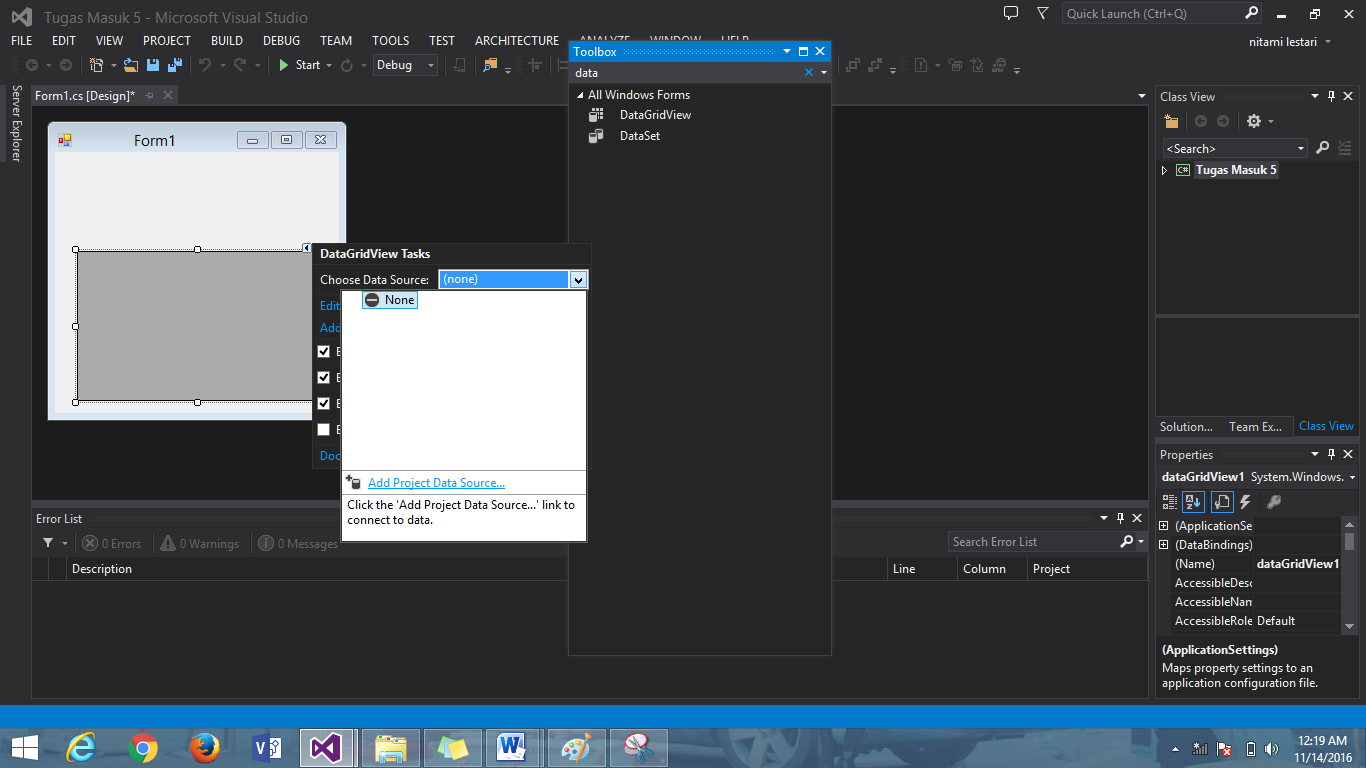The width and height of the screenshot is (1366, 768).
Task: Toggle alphabetical sorting in Properties panel
Action: [1193, 501]
